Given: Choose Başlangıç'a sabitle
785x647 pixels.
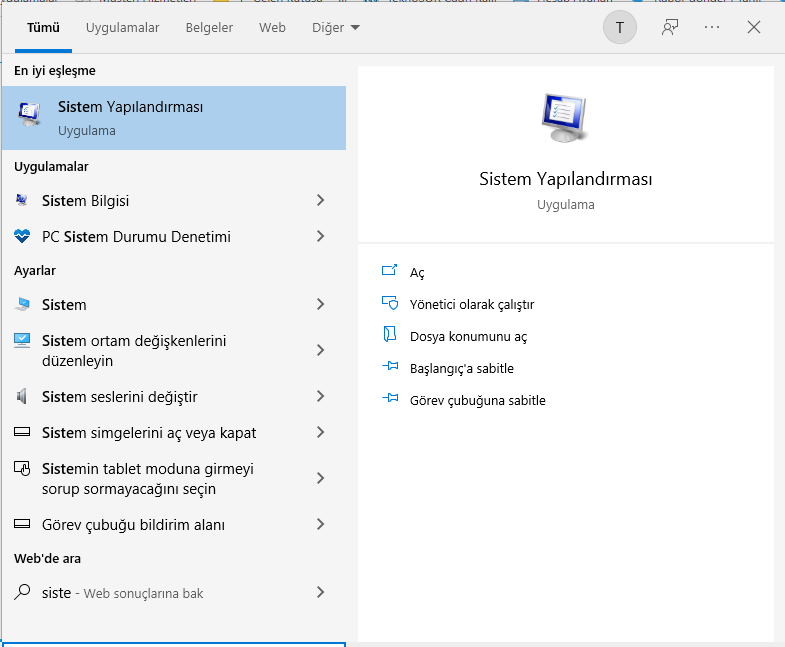Looking at the screenshot, I should point(462,369).
